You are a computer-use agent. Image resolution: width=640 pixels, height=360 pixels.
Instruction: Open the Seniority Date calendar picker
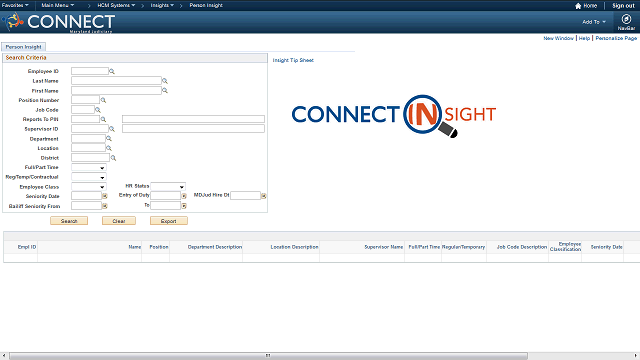pos(105,196)
